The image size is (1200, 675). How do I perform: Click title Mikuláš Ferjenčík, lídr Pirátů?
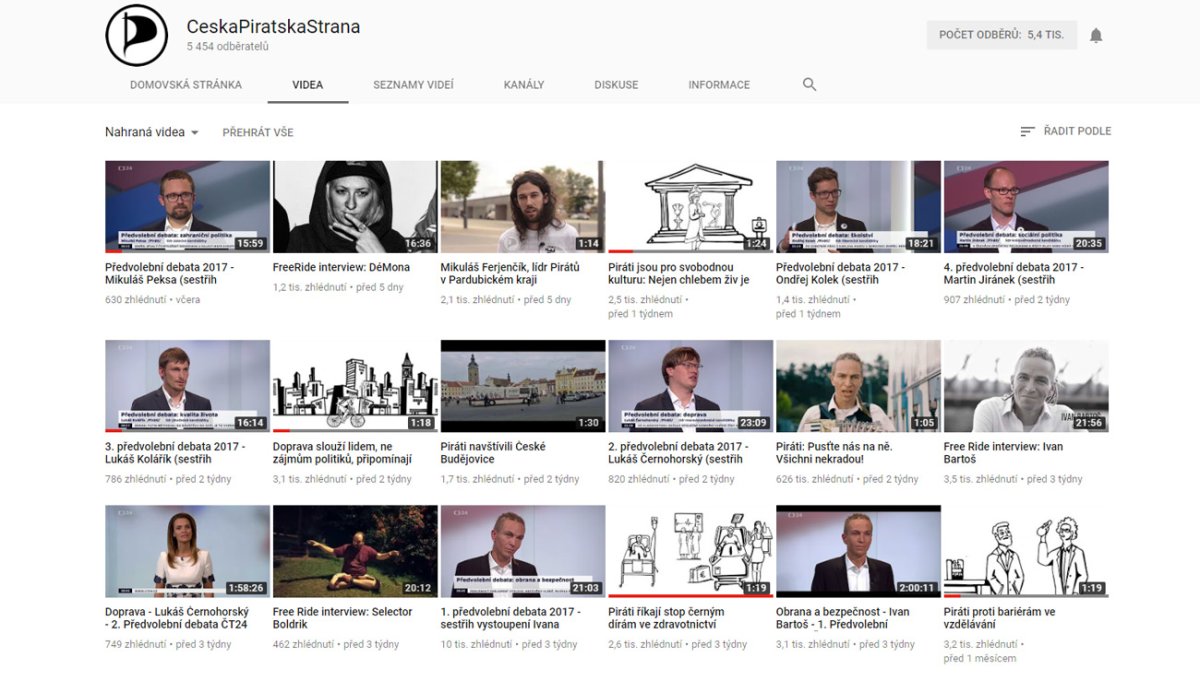tap(512, 274)
